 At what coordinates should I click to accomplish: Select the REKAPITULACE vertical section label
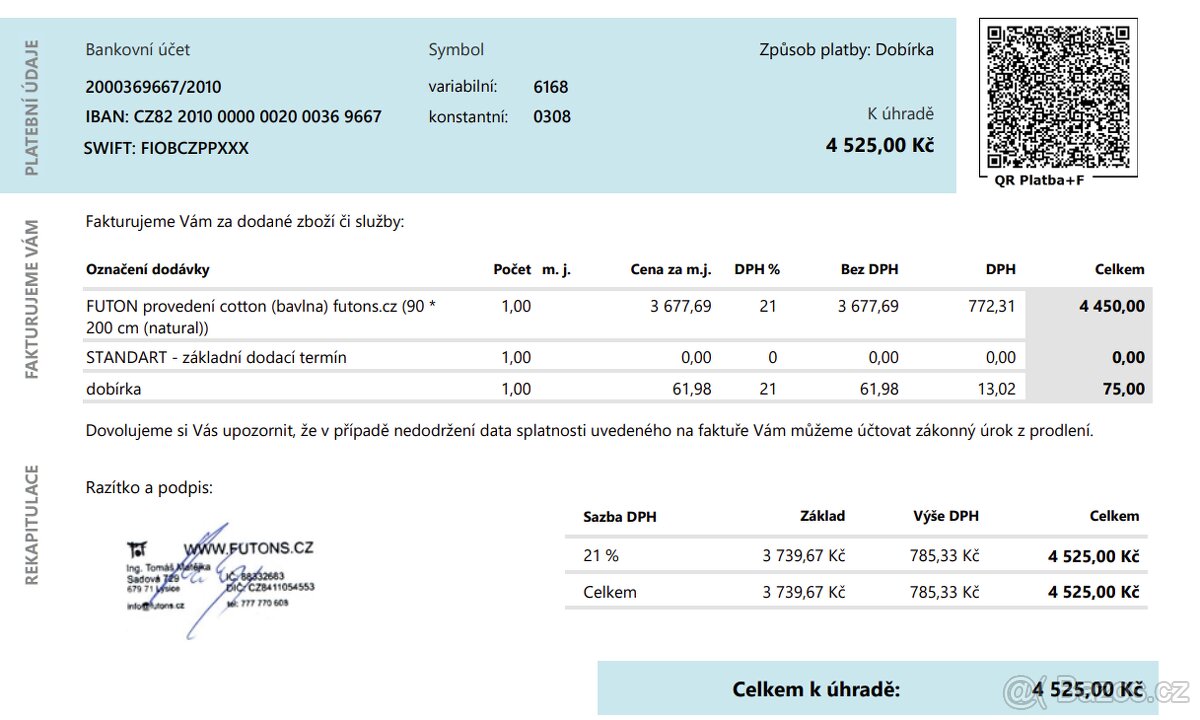31,524
